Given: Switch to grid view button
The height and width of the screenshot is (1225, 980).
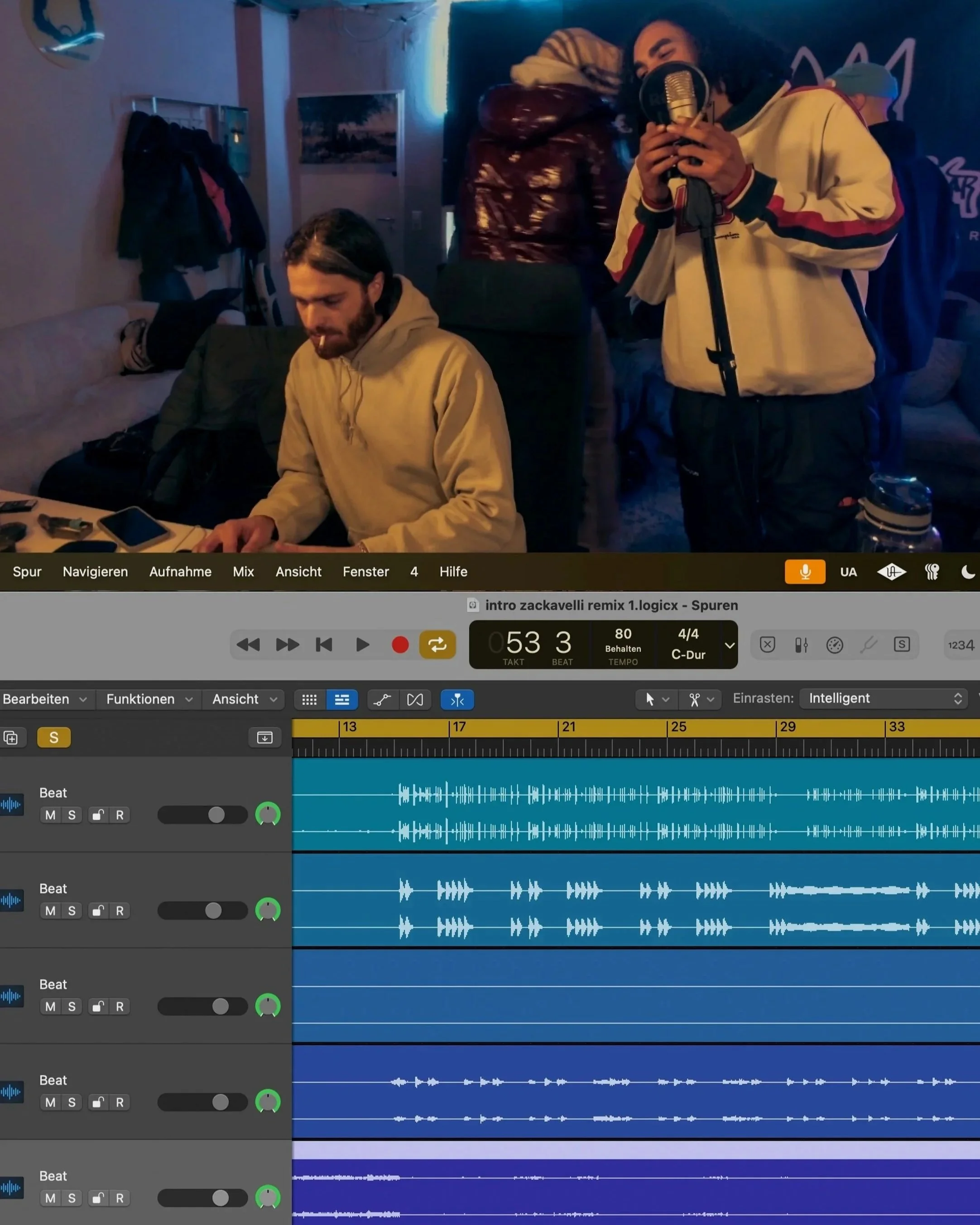Looking at the screenshot, I should click(x=309, y=700).
